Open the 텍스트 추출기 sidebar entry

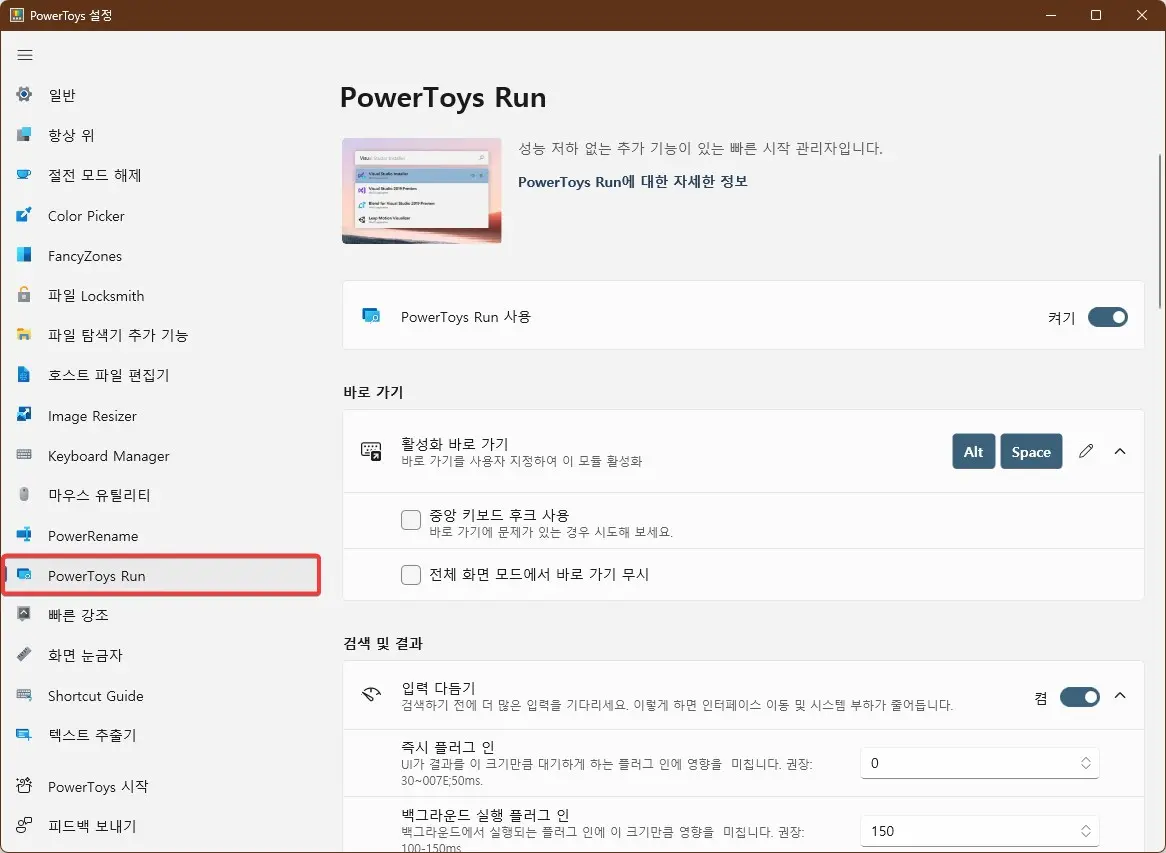[x=161, y=735]
